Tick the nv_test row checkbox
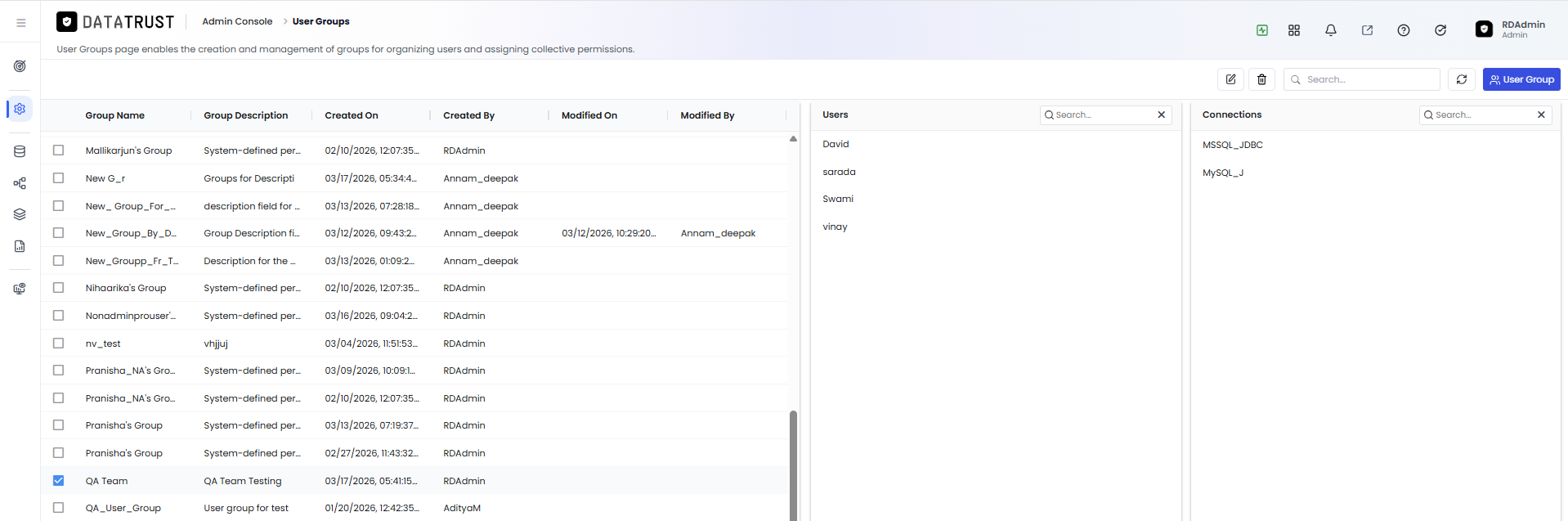 click(x=58, y=344)
